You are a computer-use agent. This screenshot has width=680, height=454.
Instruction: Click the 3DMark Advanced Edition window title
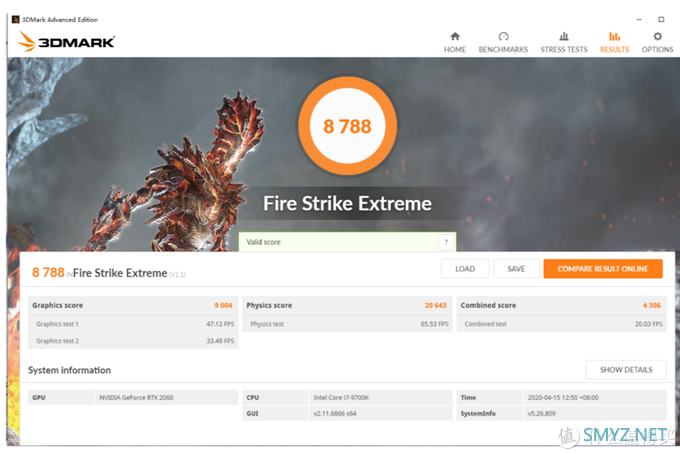[x=60, y=20]
